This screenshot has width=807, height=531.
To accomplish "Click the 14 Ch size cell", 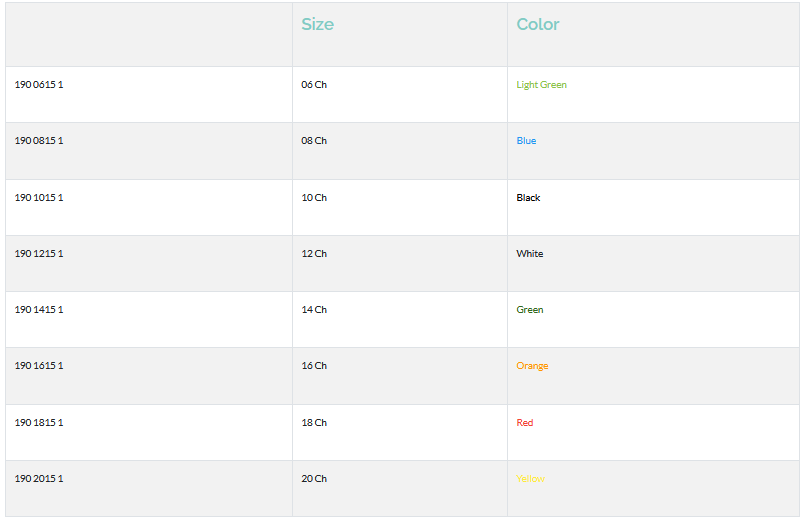I will click(314, 310).
